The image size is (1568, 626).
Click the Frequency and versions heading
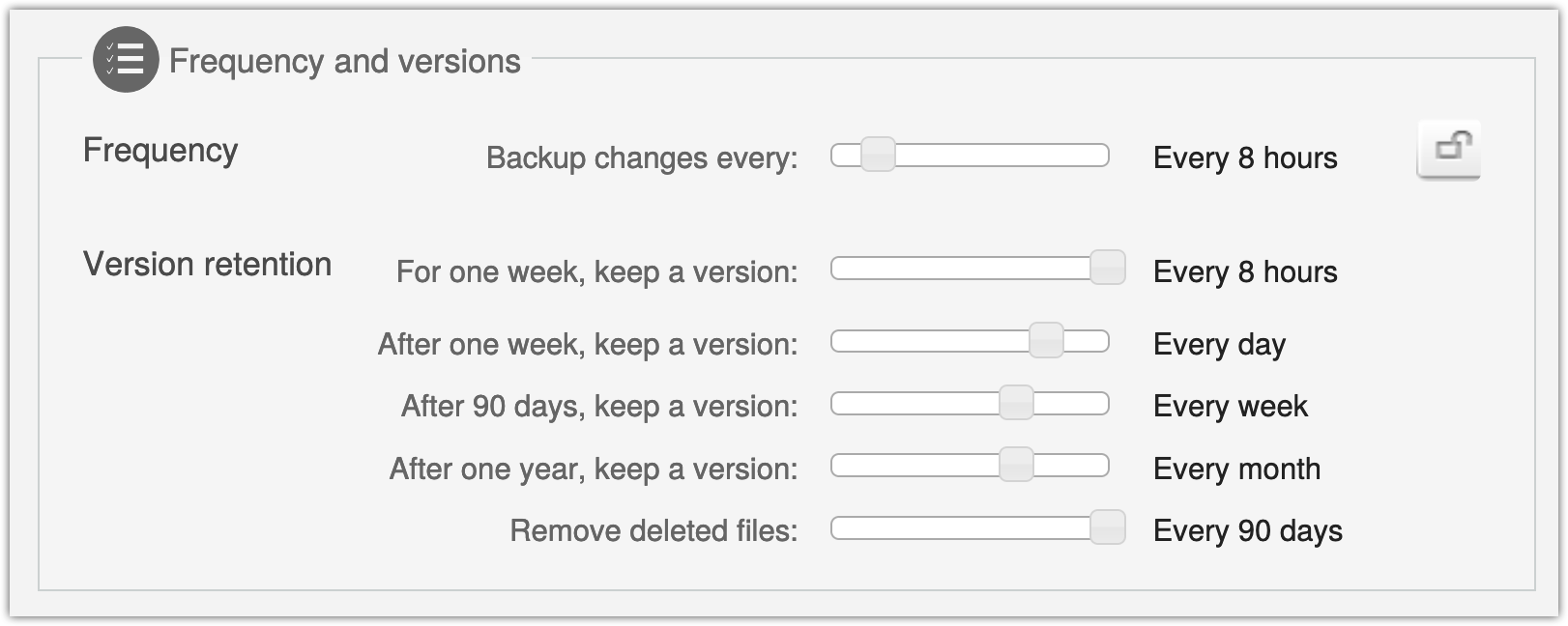(345, 61)
